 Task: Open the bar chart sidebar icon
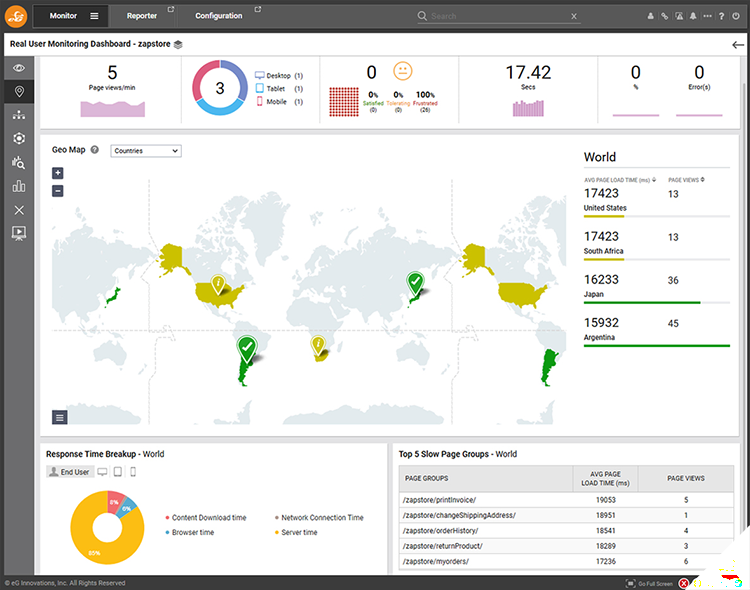(19, 186)
